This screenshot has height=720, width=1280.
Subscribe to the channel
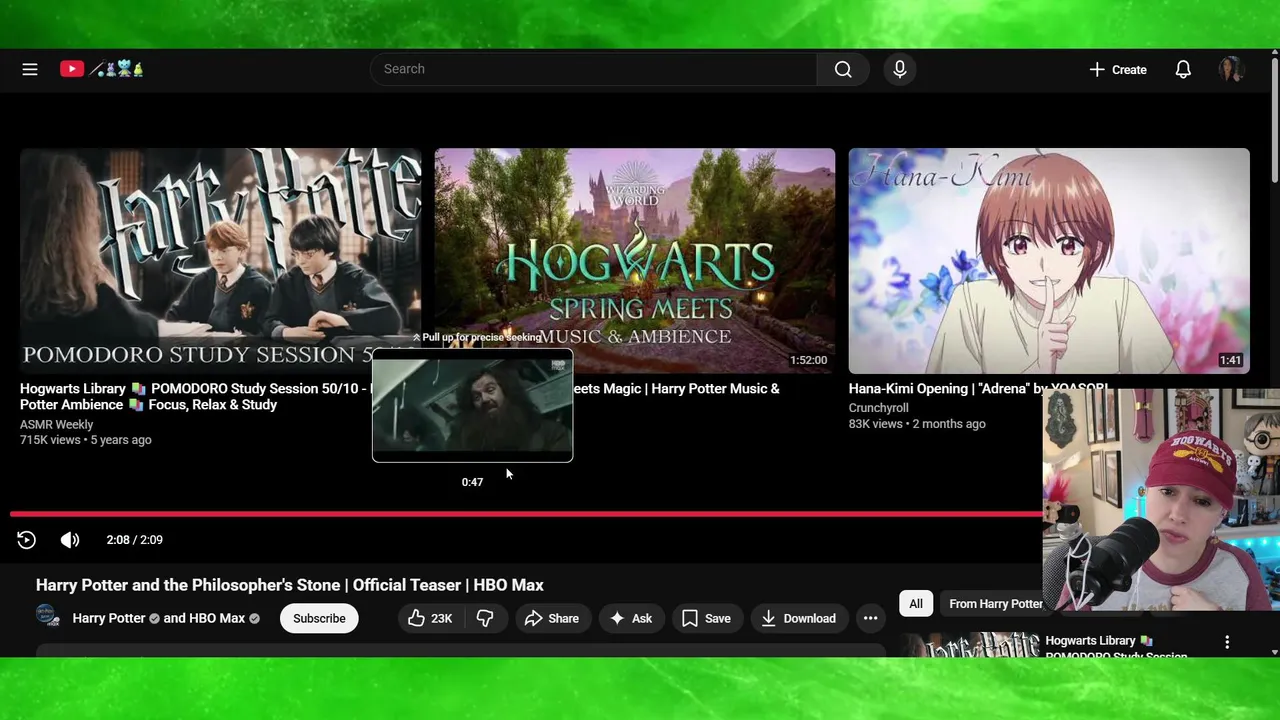[319, 618]
